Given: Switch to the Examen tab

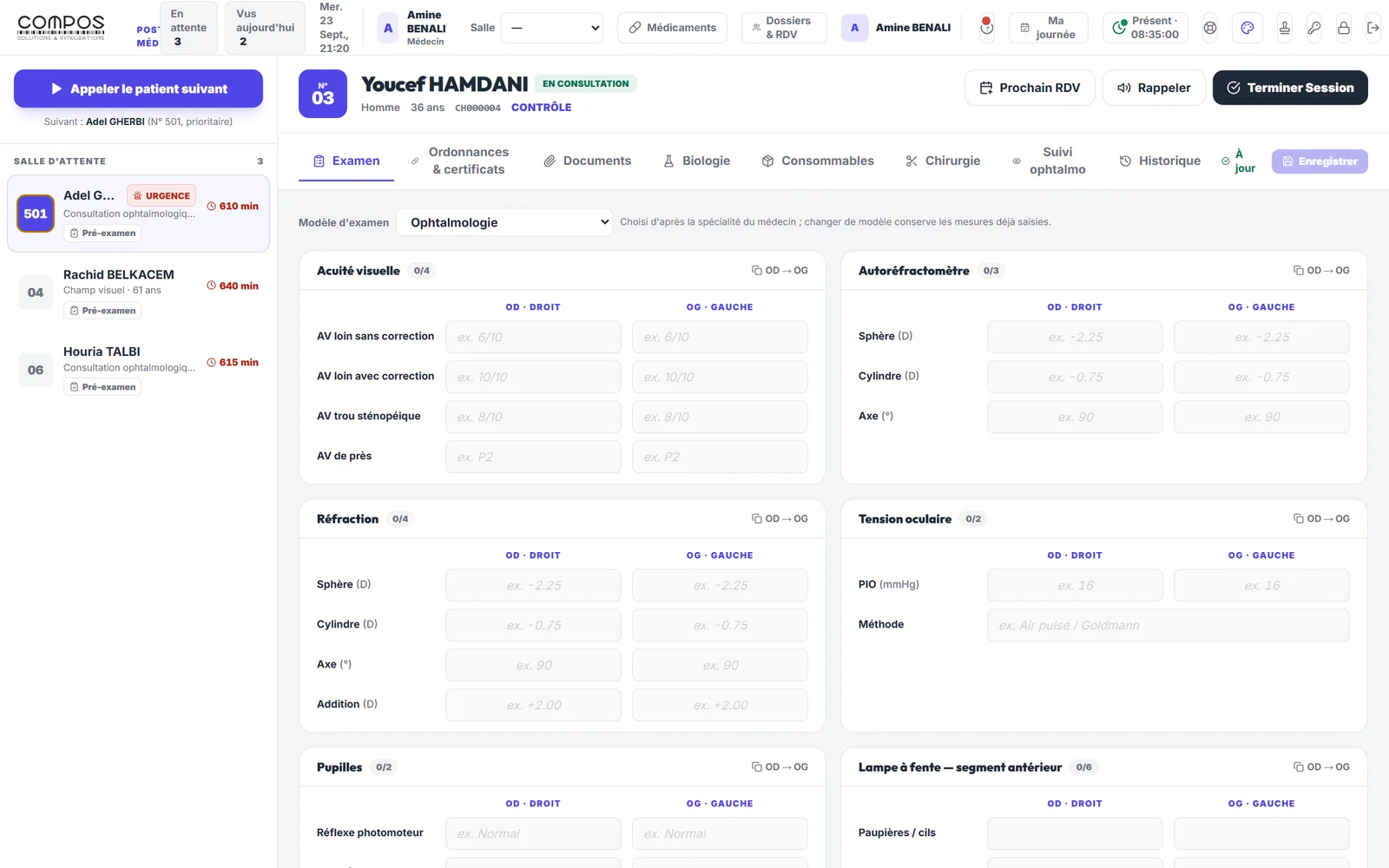Looking at the screenshot, I should pos(346,161).
